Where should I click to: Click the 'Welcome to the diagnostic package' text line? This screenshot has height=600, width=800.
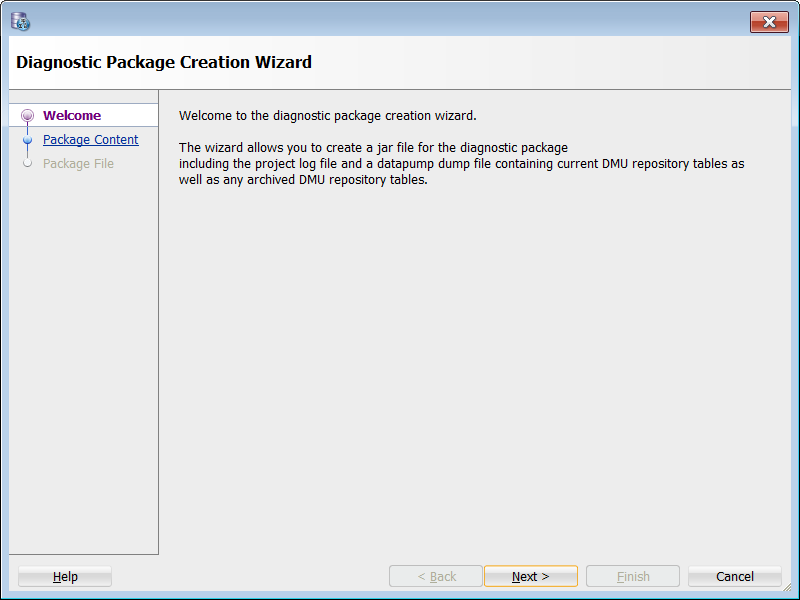327,115
